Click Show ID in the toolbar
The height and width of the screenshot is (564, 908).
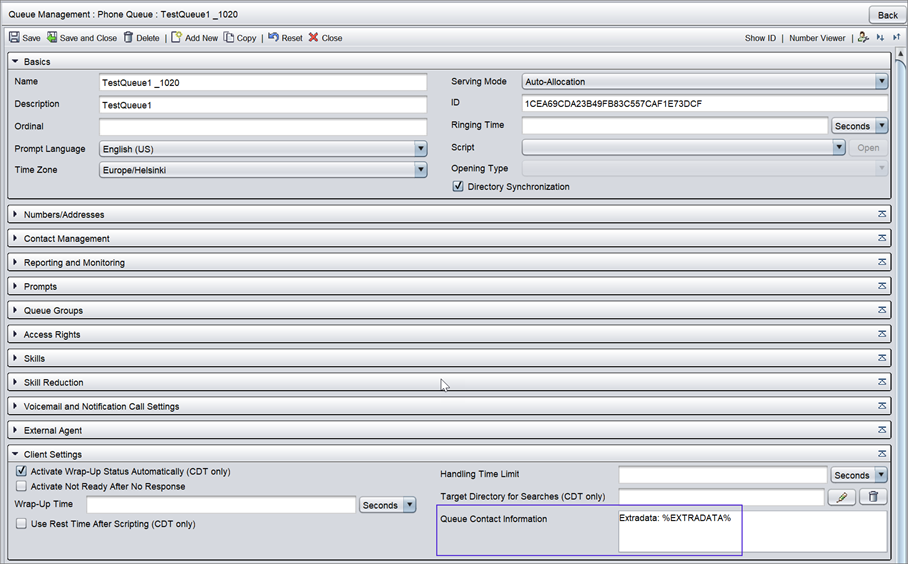760,38
